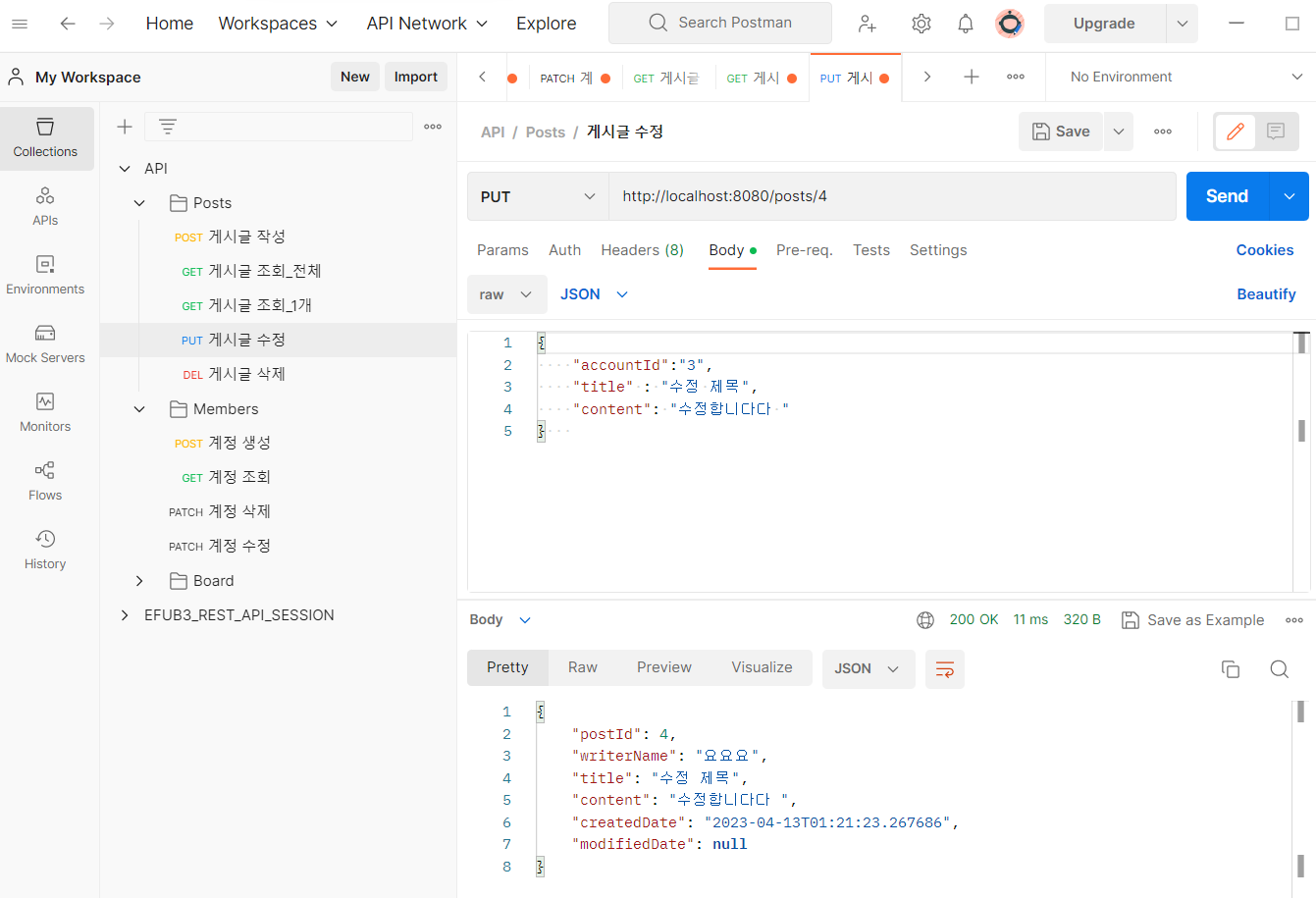Go forward with the right arrow
Viewport: 1316px width, 898px height.
(107, 24)
